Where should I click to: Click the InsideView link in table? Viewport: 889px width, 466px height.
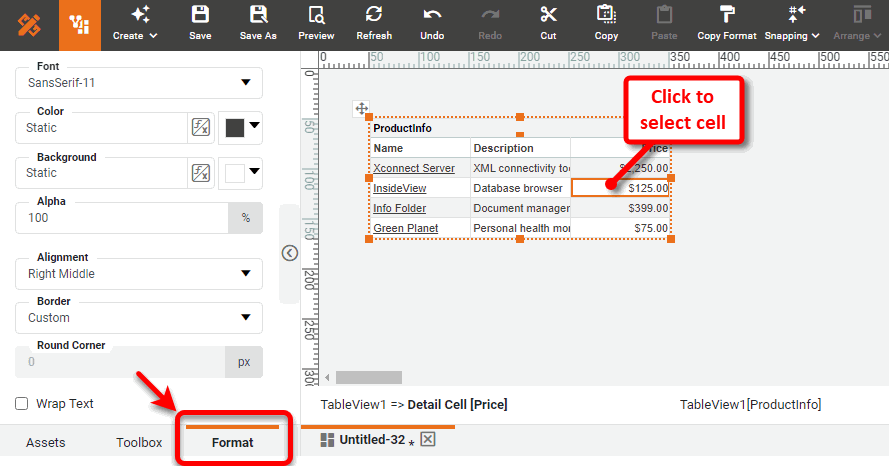[x=400, y=188]
